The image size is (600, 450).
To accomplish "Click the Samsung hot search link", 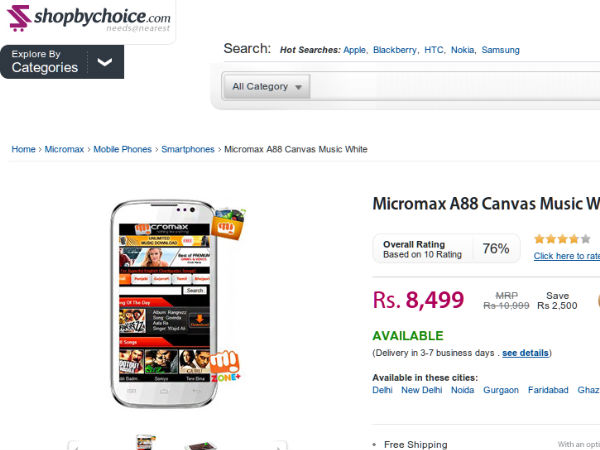I will click(x=500, y=50).
